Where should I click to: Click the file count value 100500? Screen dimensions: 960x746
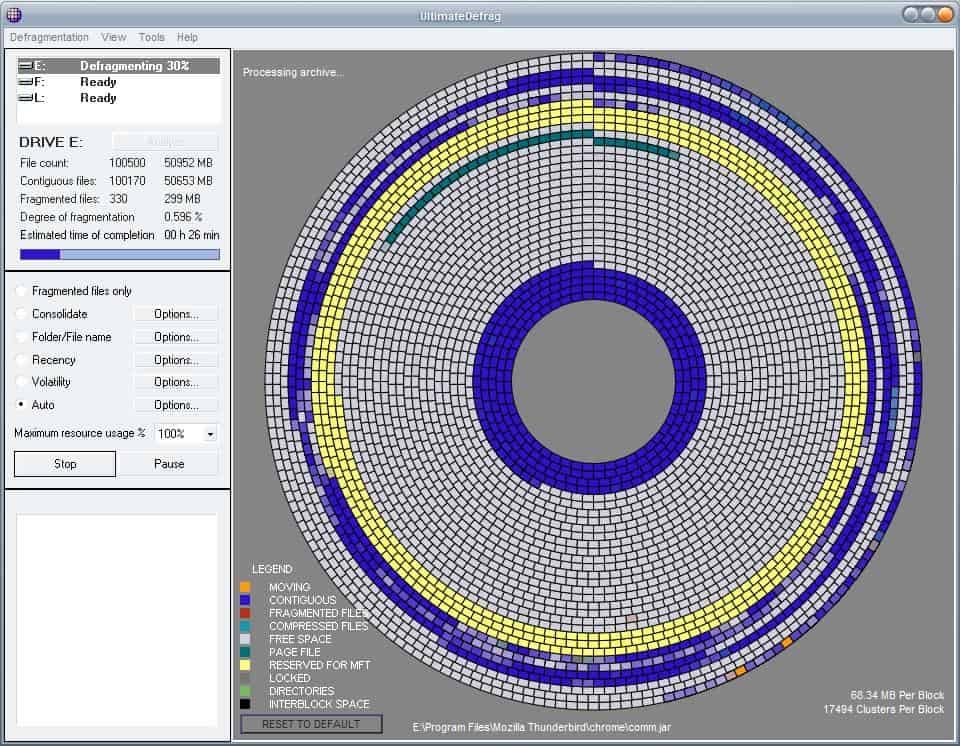coord(127,163)
